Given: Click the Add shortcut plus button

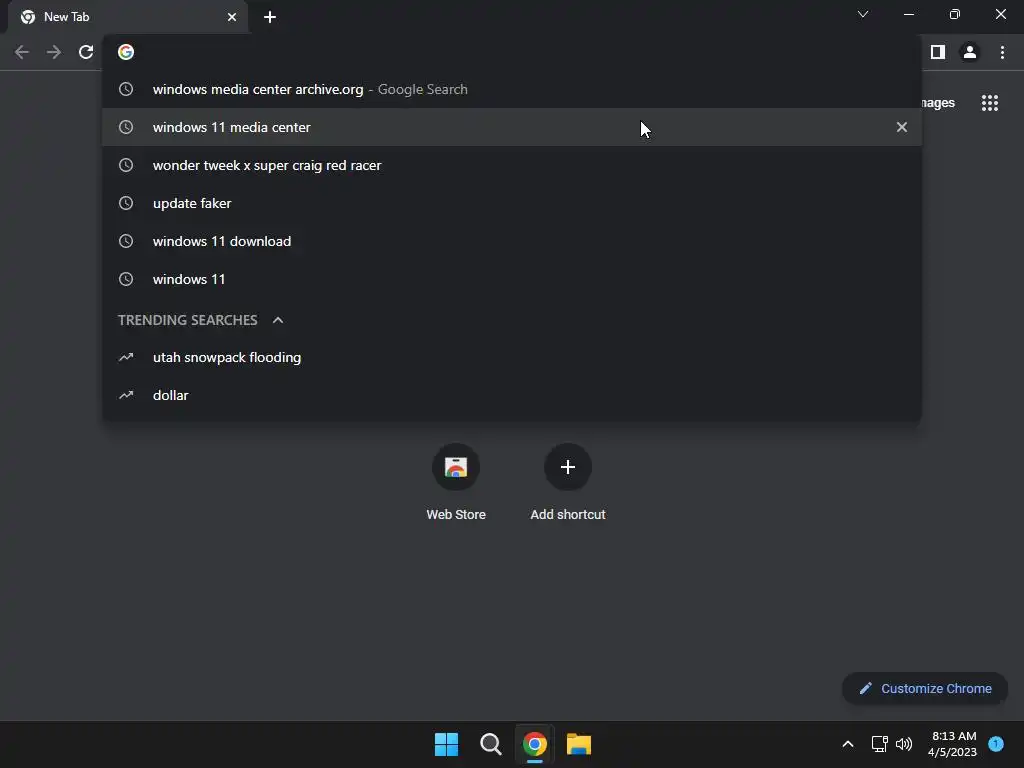Looking at the screenshot, I should click(x=568, y=467).
